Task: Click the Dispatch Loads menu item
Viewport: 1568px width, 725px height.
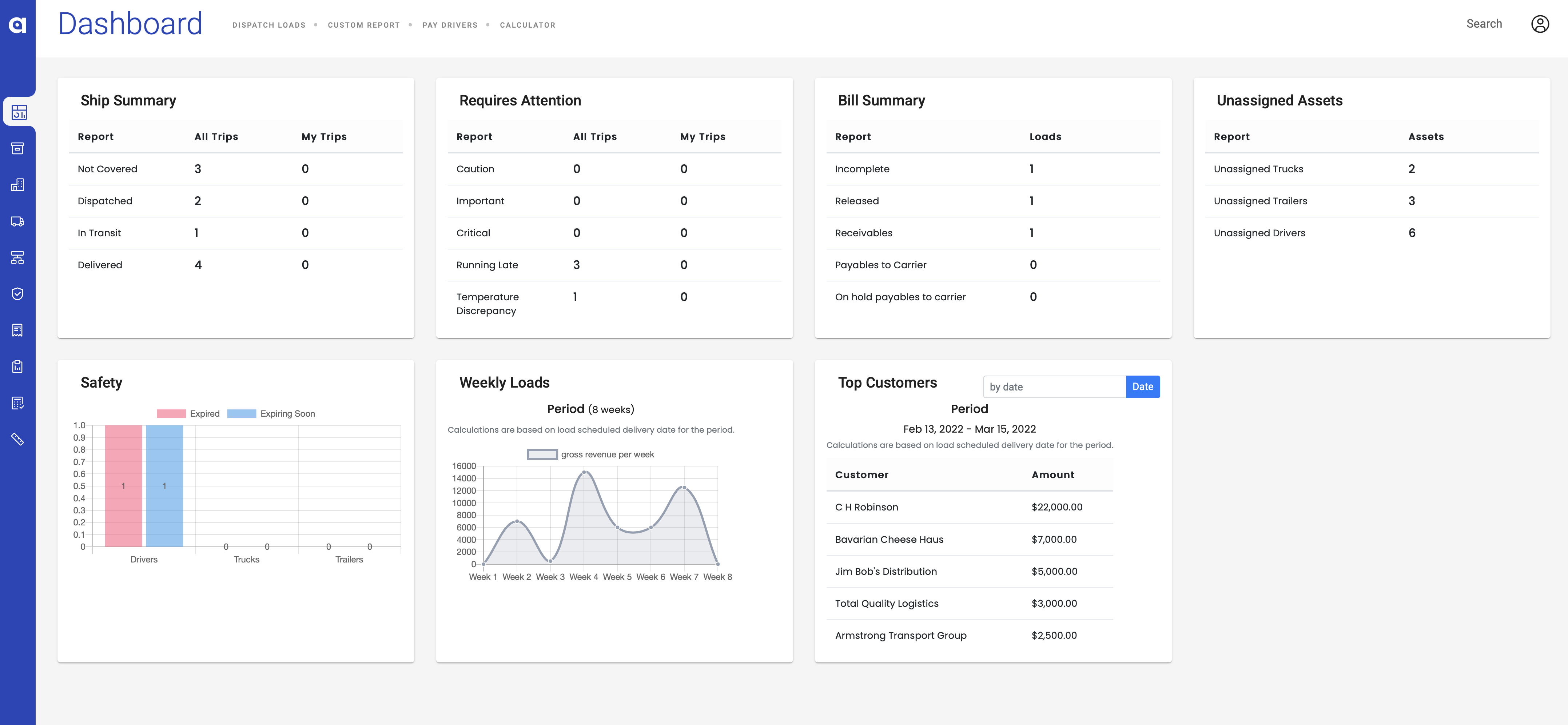Action: click(x=268, y=25)
